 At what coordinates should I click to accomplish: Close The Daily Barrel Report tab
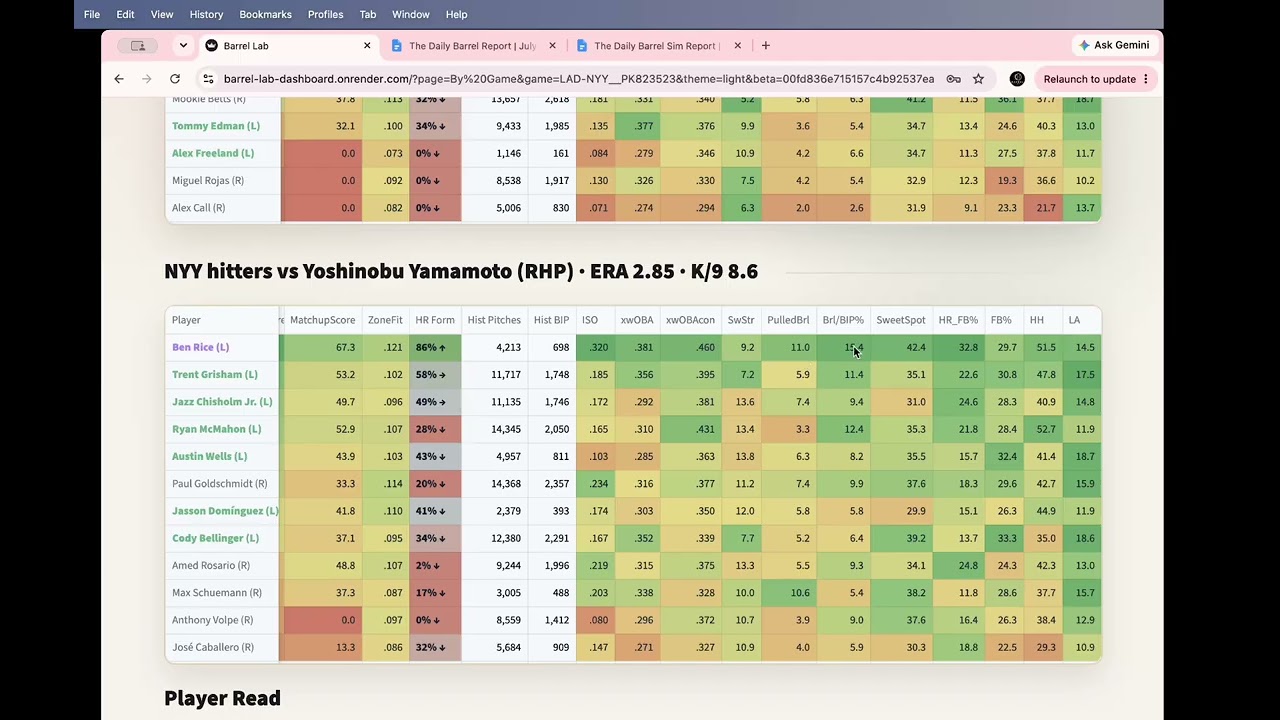point(552,45)
